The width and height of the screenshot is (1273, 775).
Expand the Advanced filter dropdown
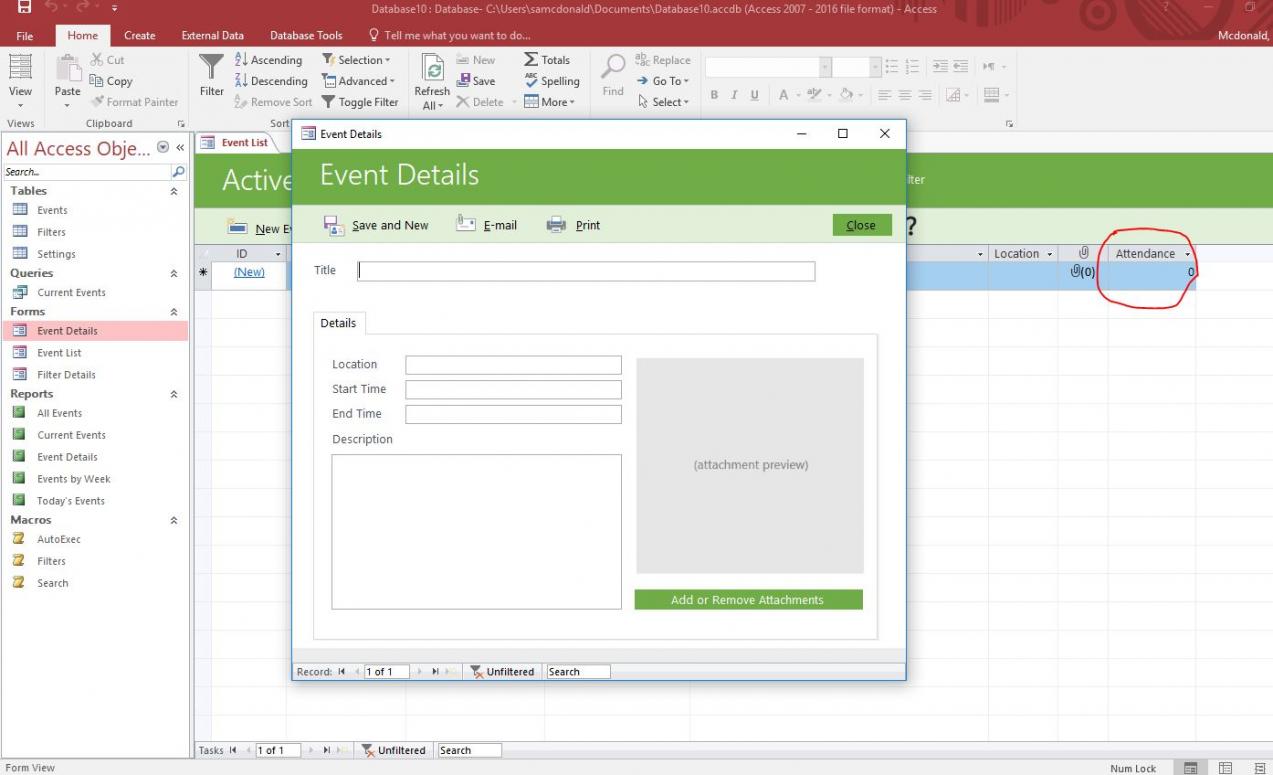coord(359,81)
